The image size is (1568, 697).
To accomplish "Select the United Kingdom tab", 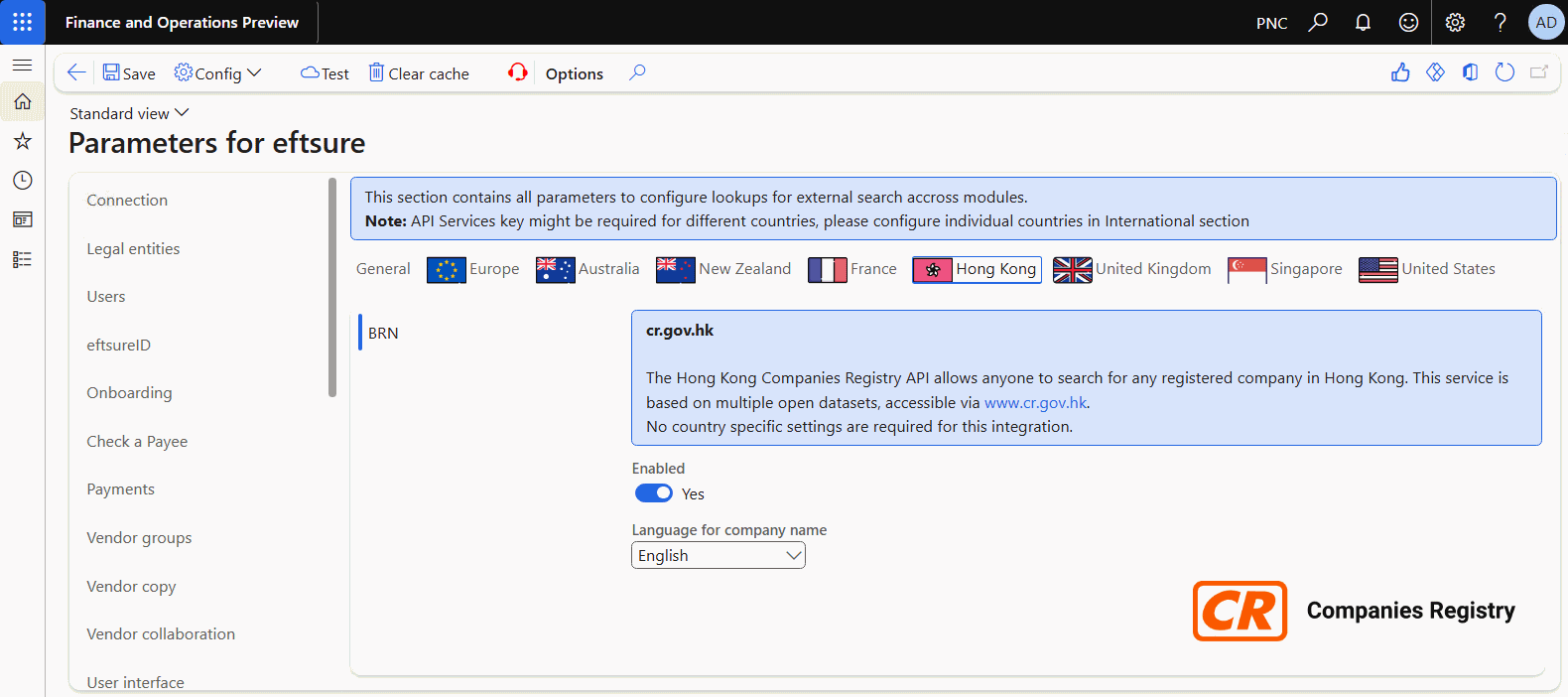I will click(x=1132, y=269).
